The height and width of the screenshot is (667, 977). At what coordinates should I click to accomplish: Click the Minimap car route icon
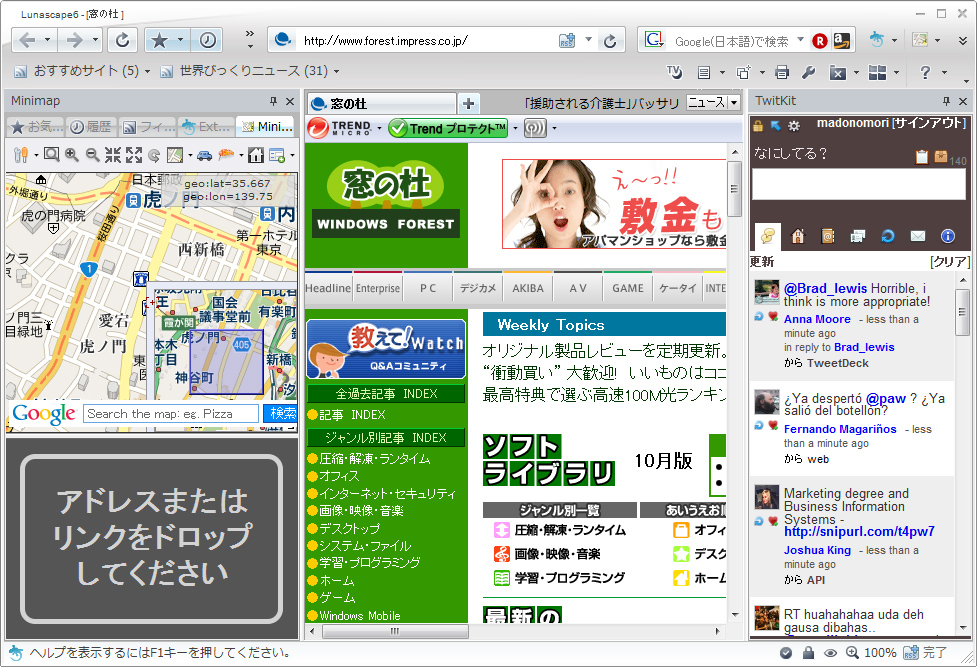204,155
